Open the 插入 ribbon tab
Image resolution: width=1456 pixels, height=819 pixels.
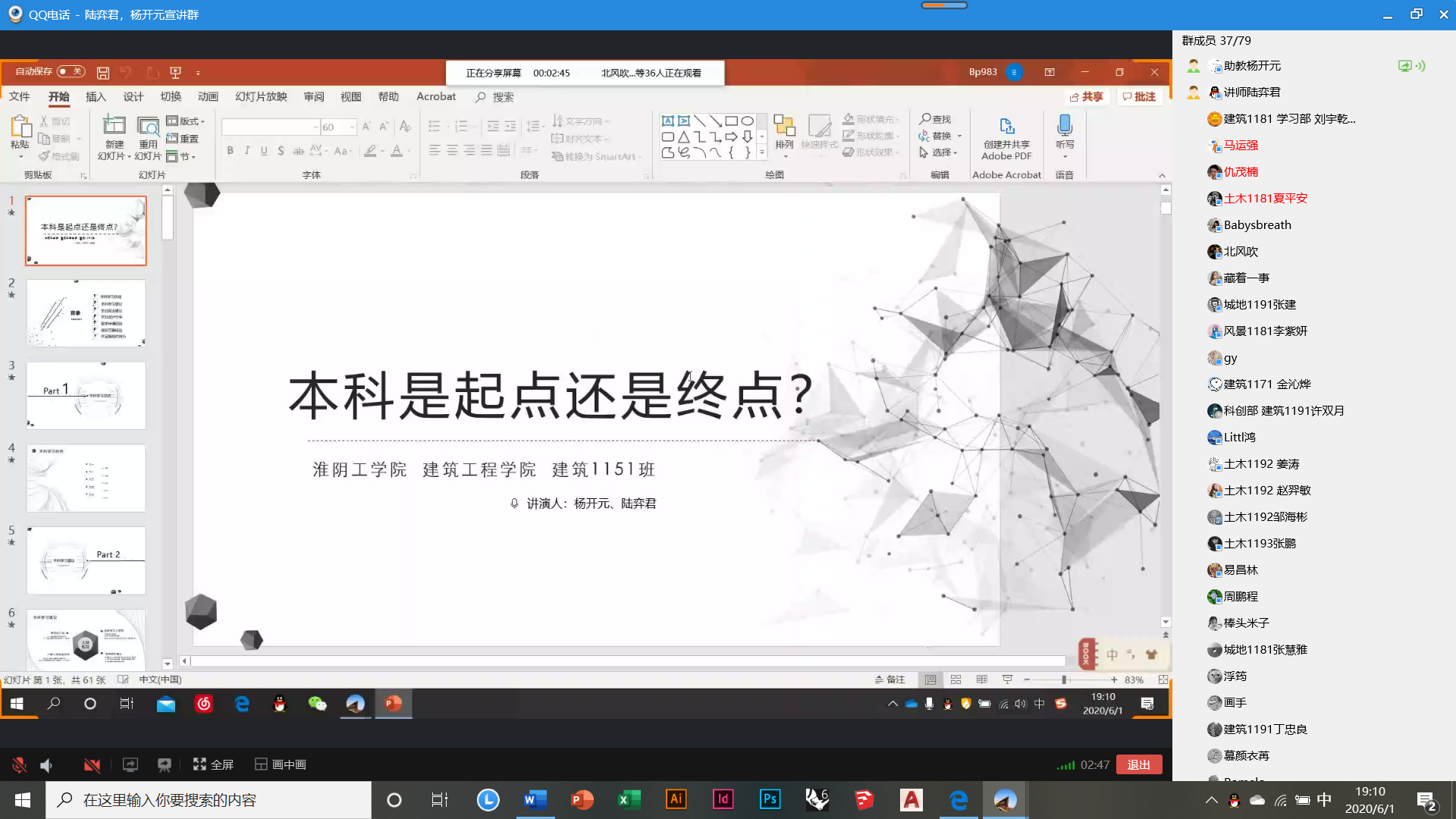(96, 97)
